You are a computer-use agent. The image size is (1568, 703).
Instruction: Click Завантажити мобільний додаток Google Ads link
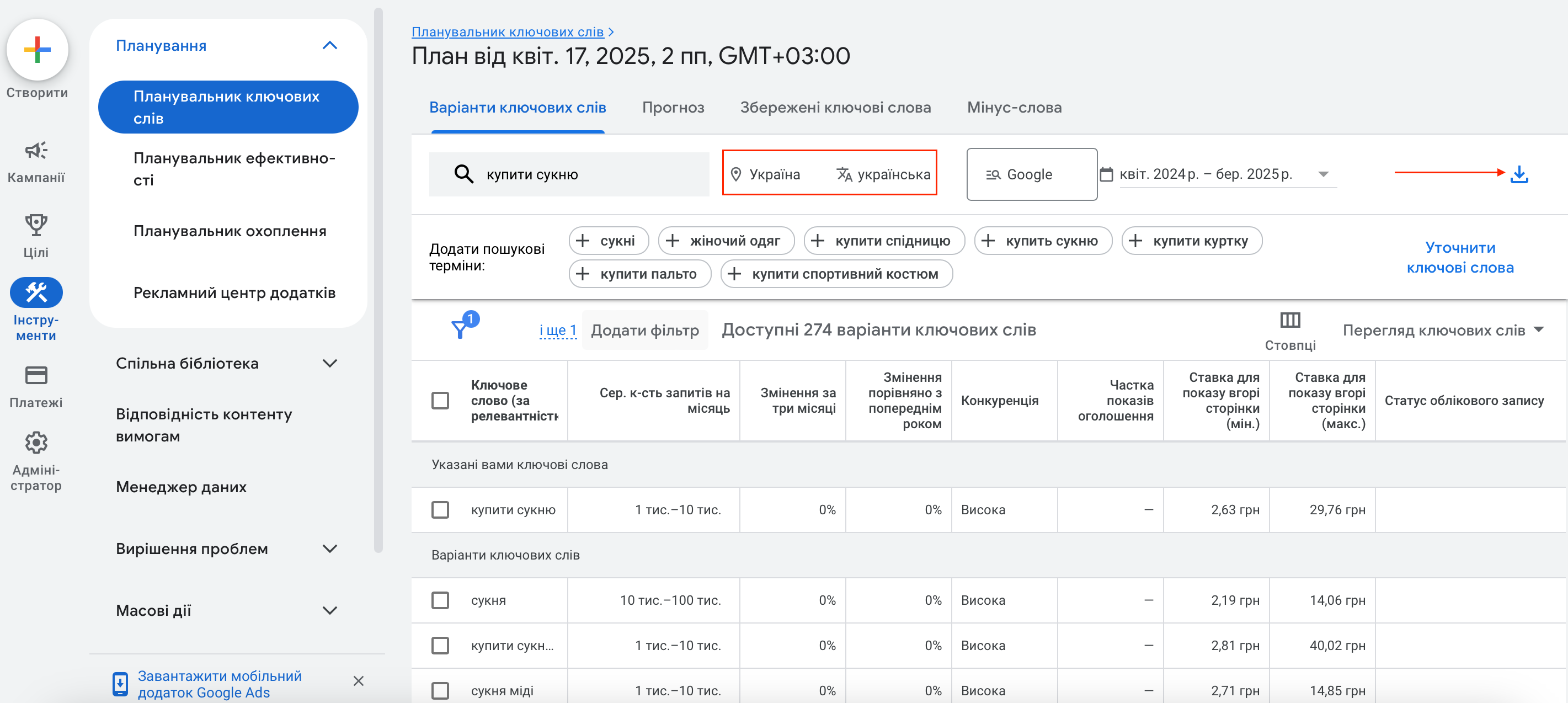pos(219,684)
